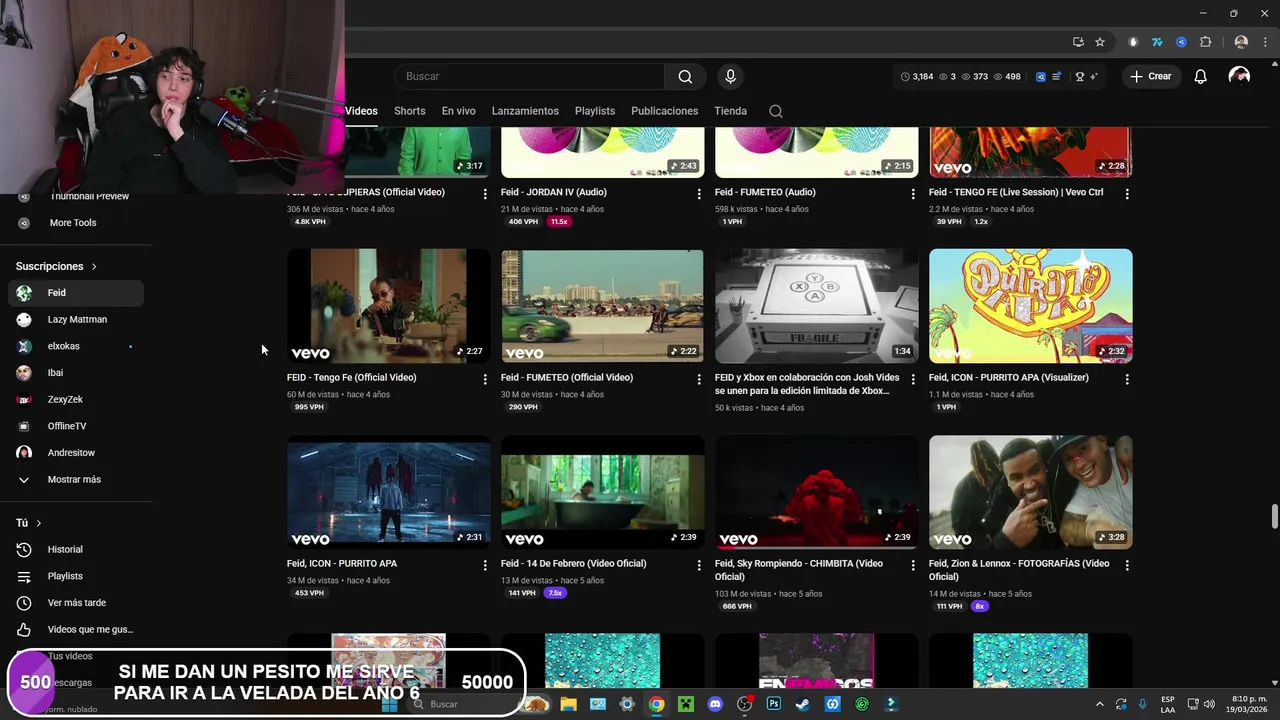1280x720 pixels.
Task: Play FEID y Xbox collaboration thumbnail
Action: [817, 306]
